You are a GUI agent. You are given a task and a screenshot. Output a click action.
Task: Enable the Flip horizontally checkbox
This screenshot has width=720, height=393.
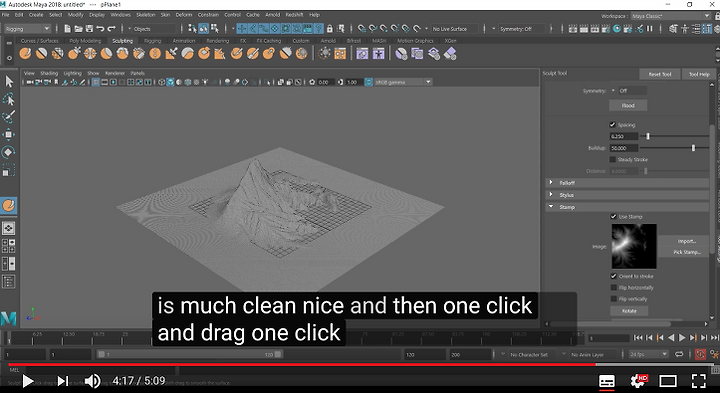click(x=613, y=287)
